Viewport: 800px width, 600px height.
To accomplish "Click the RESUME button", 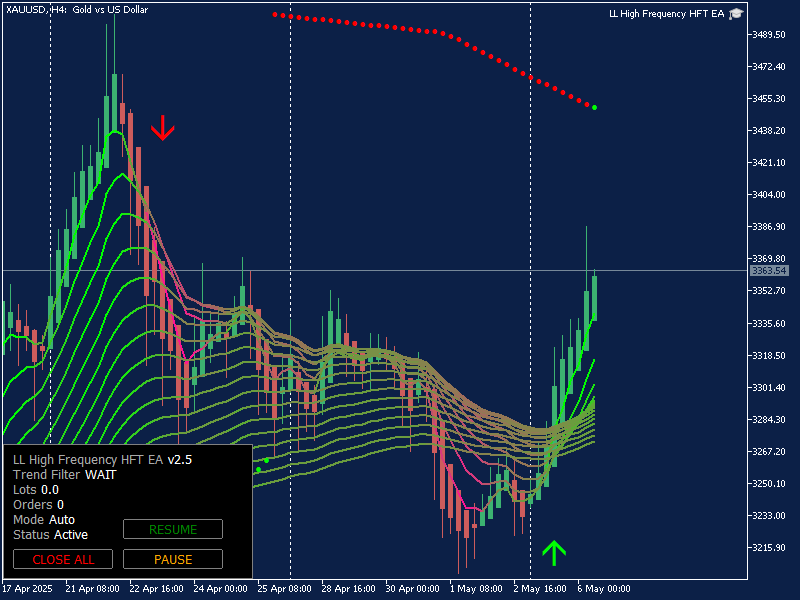I will [x=173, y=529].
